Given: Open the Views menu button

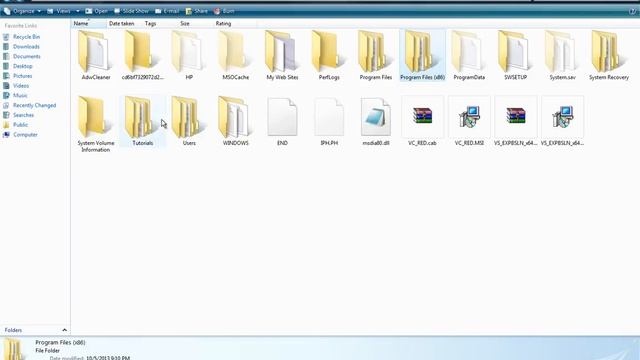Looking at the screenshot, I should coord(59,11).
